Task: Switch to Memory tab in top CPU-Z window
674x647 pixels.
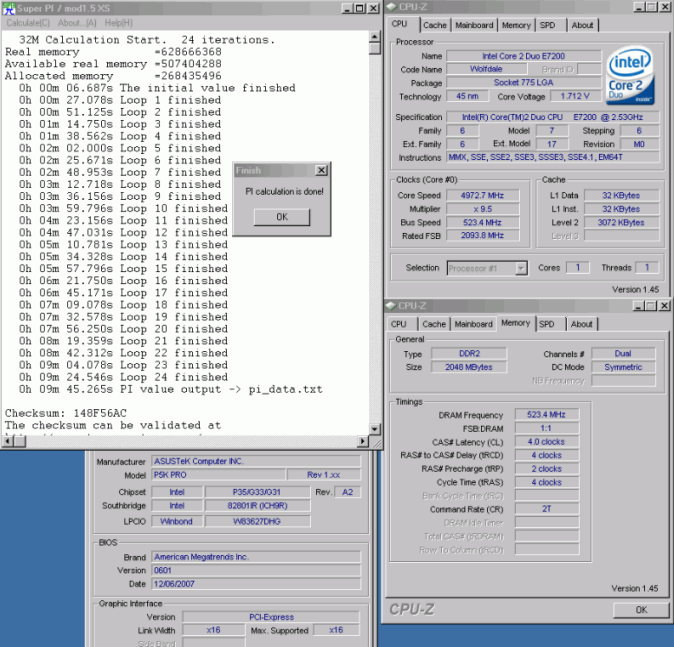Action: click(x=516, y=25)
